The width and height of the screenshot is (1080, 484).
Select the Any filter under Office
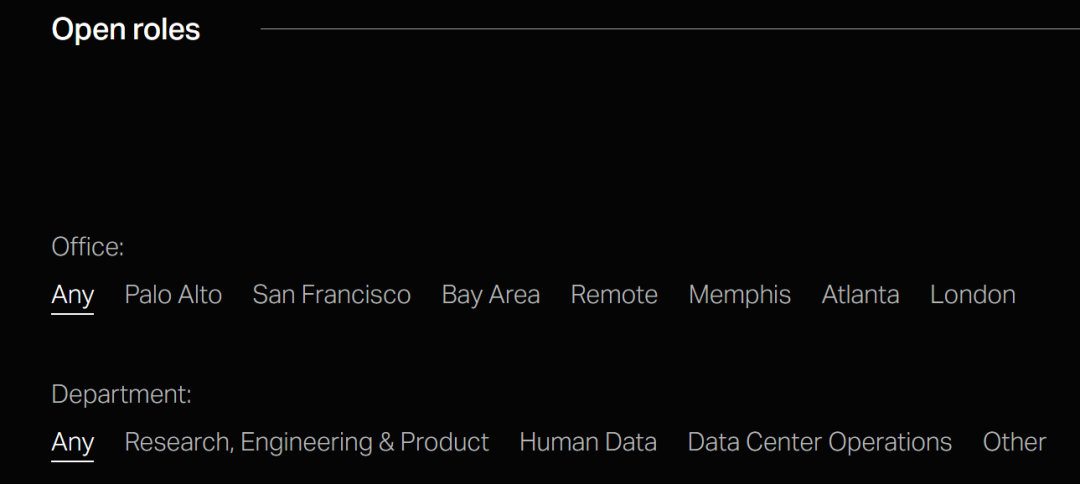(x=72, y=295)
